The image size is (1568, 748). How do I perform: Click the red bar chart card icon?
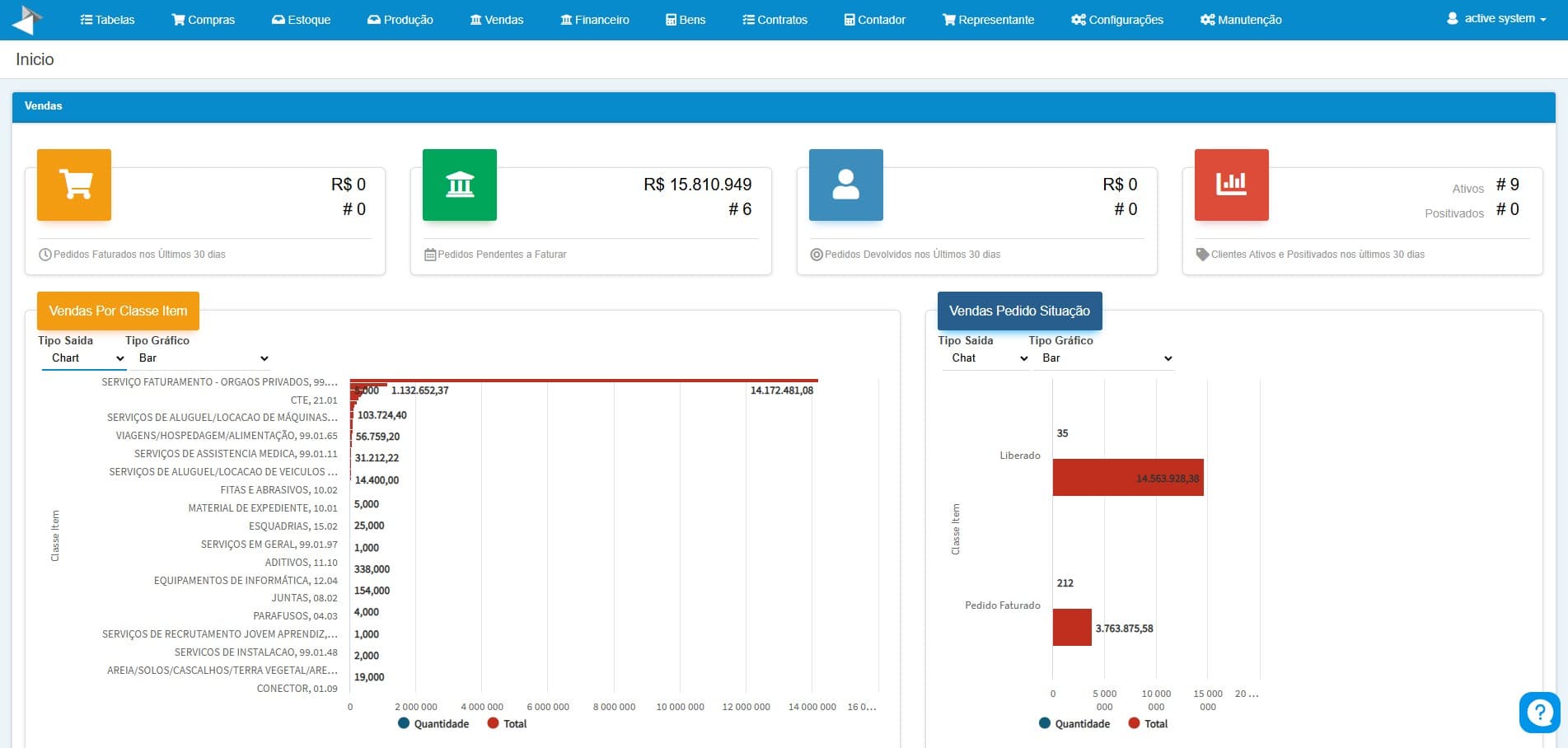[x=1232, y=185]
